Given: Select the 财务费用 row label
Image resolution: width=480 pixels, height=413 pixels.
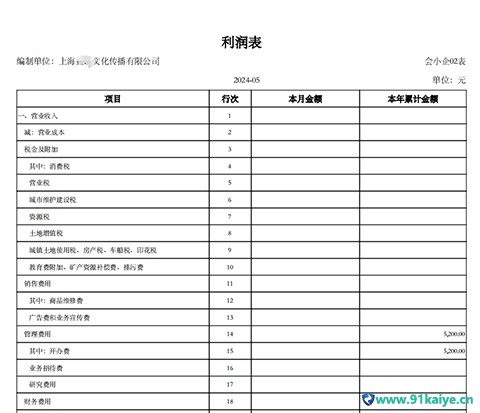Looking at the screenshot, I should click(37, 401).
